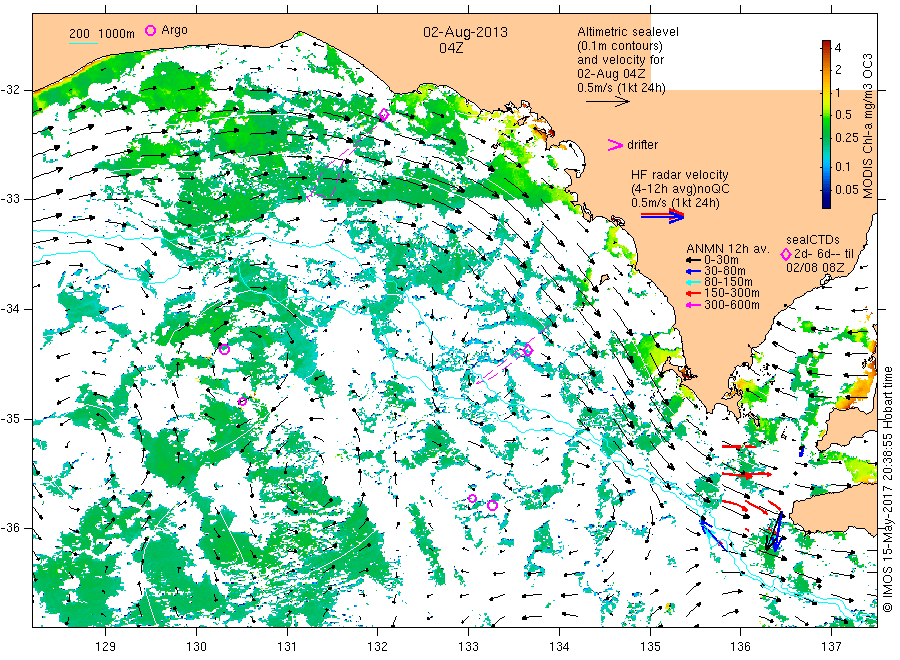
Task: Click the longitude axis label '135'
Action: (x=650, y=647)
